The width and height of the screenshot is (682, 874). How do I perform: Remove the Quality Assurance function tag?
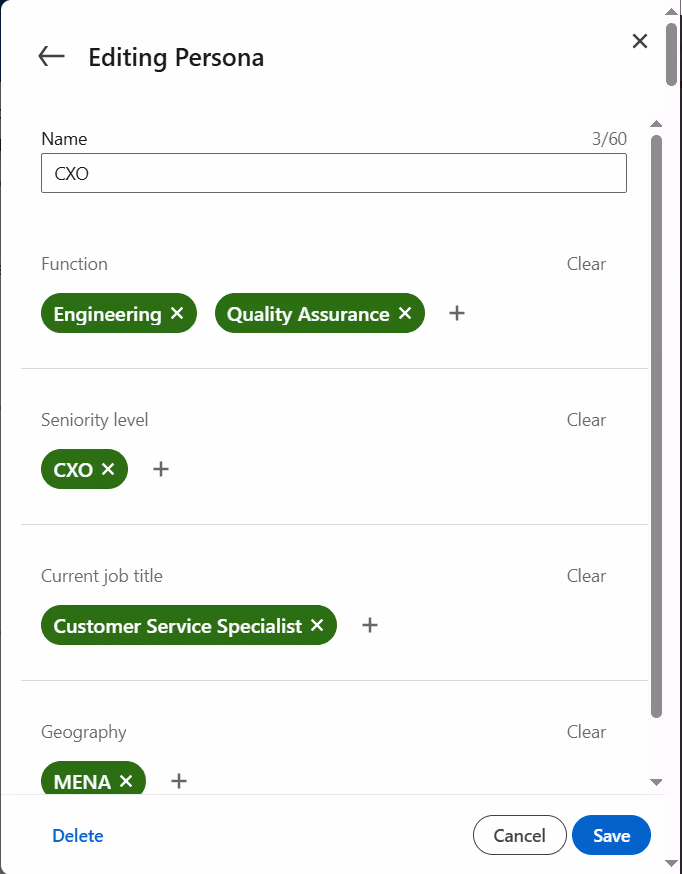[405, 313]
